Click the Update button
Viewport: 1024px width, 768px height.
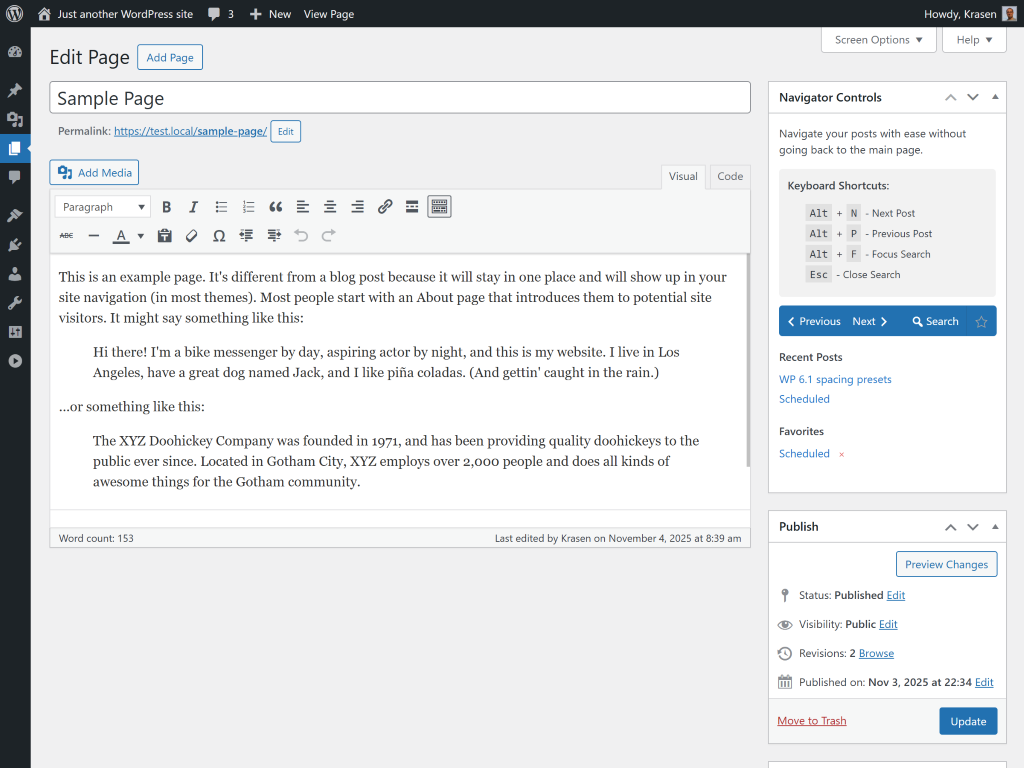[x=967, y=721]
